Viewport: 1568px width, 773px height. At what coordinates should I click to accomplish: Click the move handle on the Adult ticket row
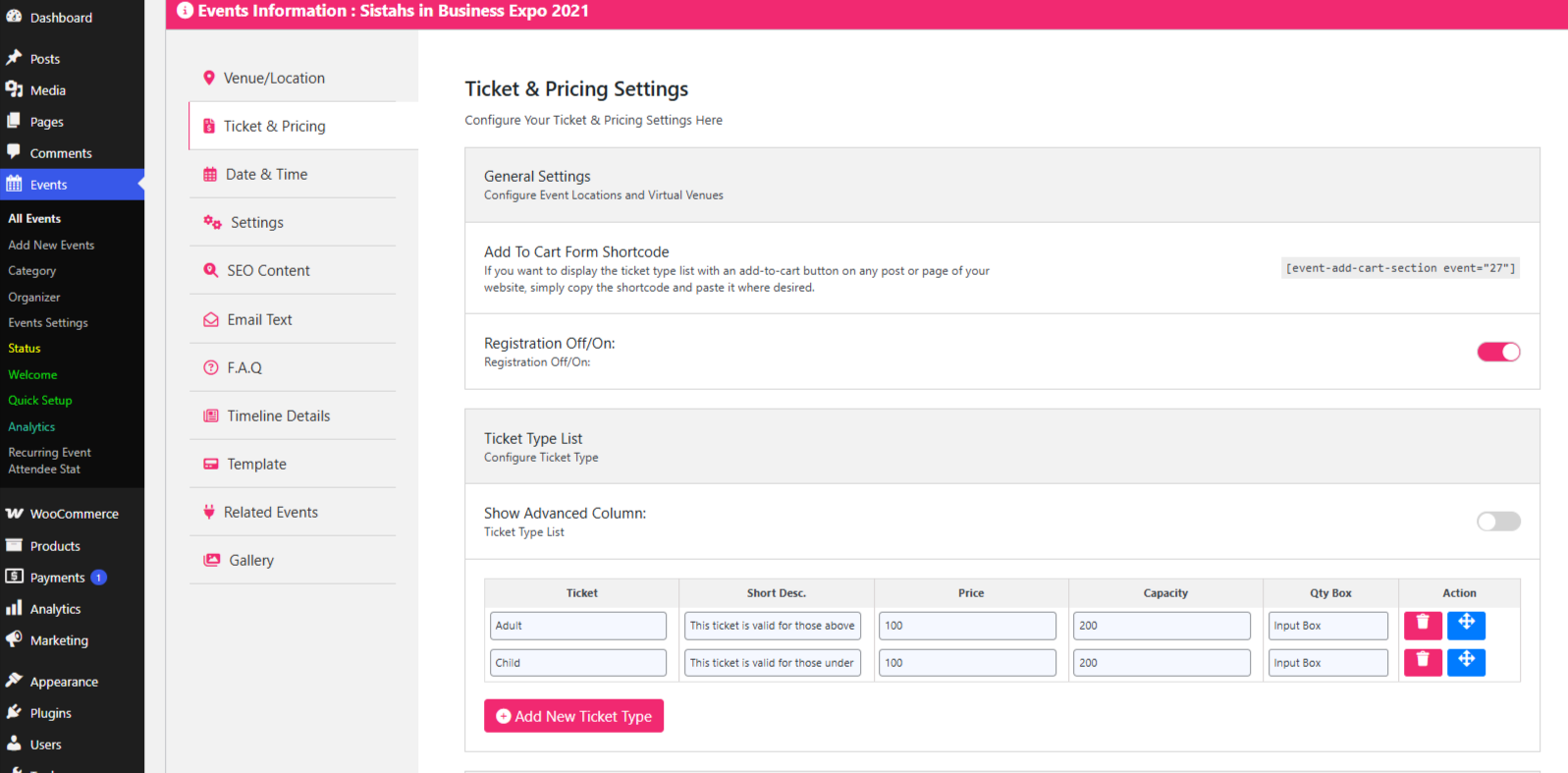coord(1466,626)
